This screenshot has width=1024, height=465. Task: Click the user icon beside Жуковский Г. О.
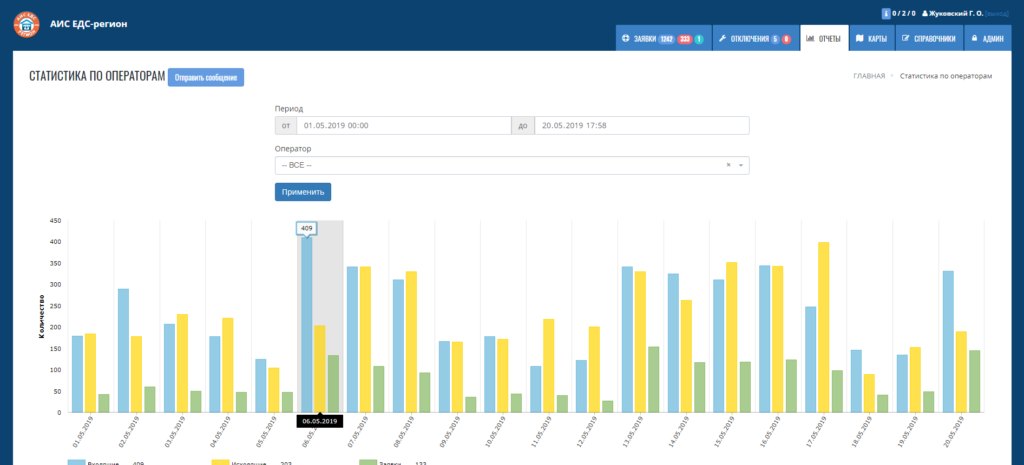point(924,13)
